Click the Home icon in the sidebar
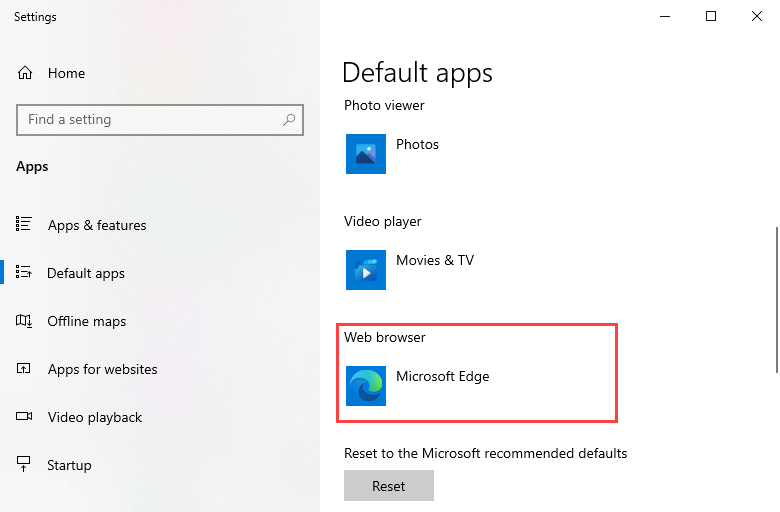 click(25, 73)
